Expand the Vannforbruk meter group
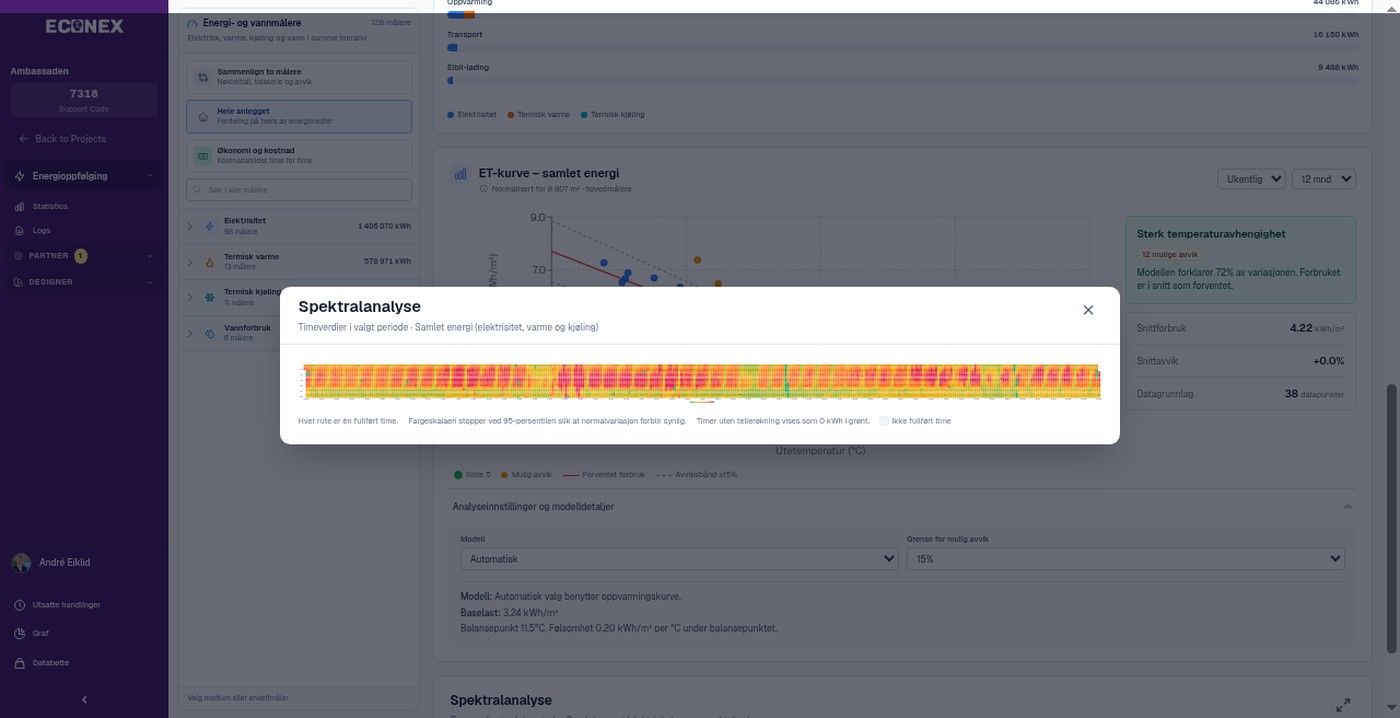The image size is (1400, 718). click(x=190, y=333)
